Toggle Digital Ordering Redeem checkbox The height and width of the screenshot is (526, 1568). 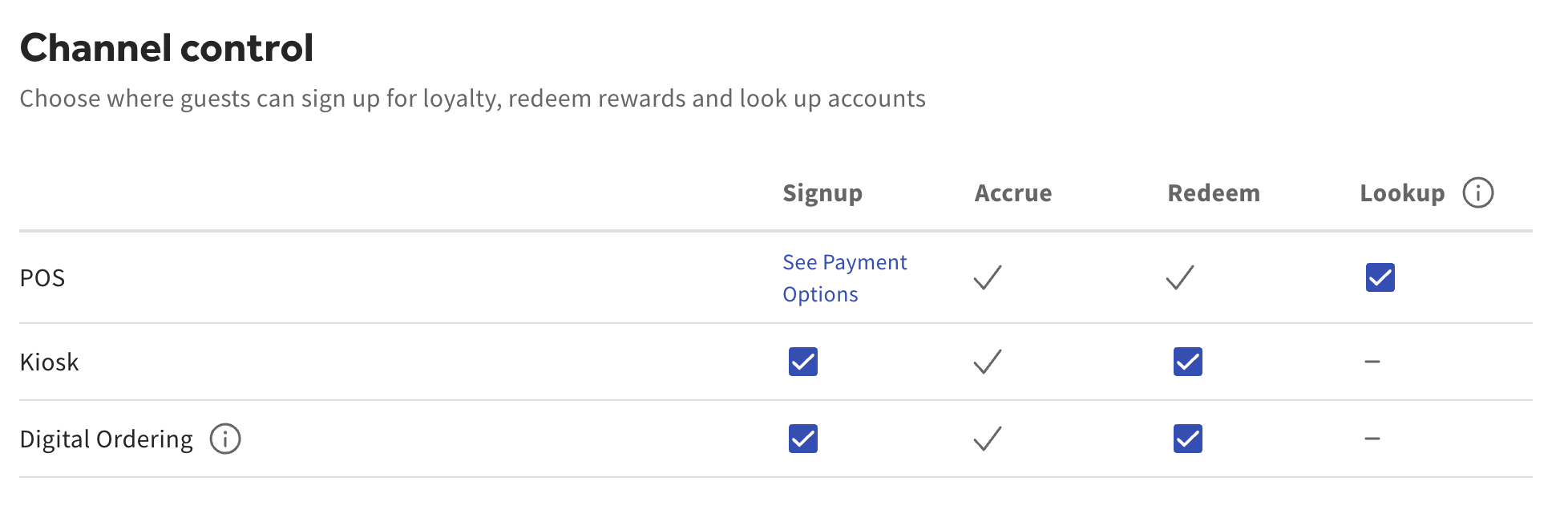(x=1187, y=439)
